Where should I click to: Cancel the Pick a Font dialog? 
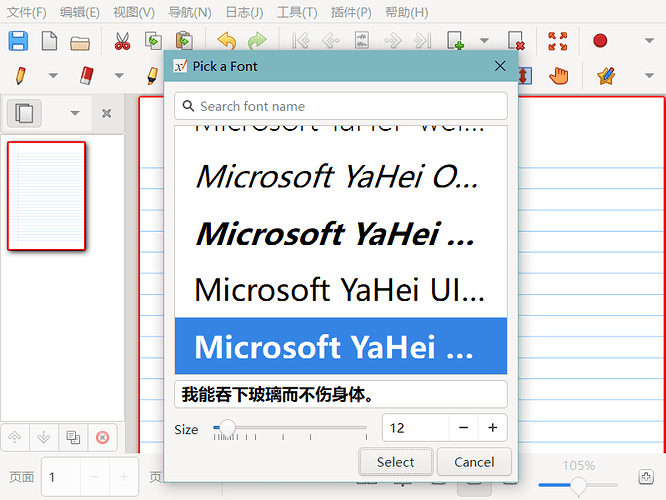[474, 462]
